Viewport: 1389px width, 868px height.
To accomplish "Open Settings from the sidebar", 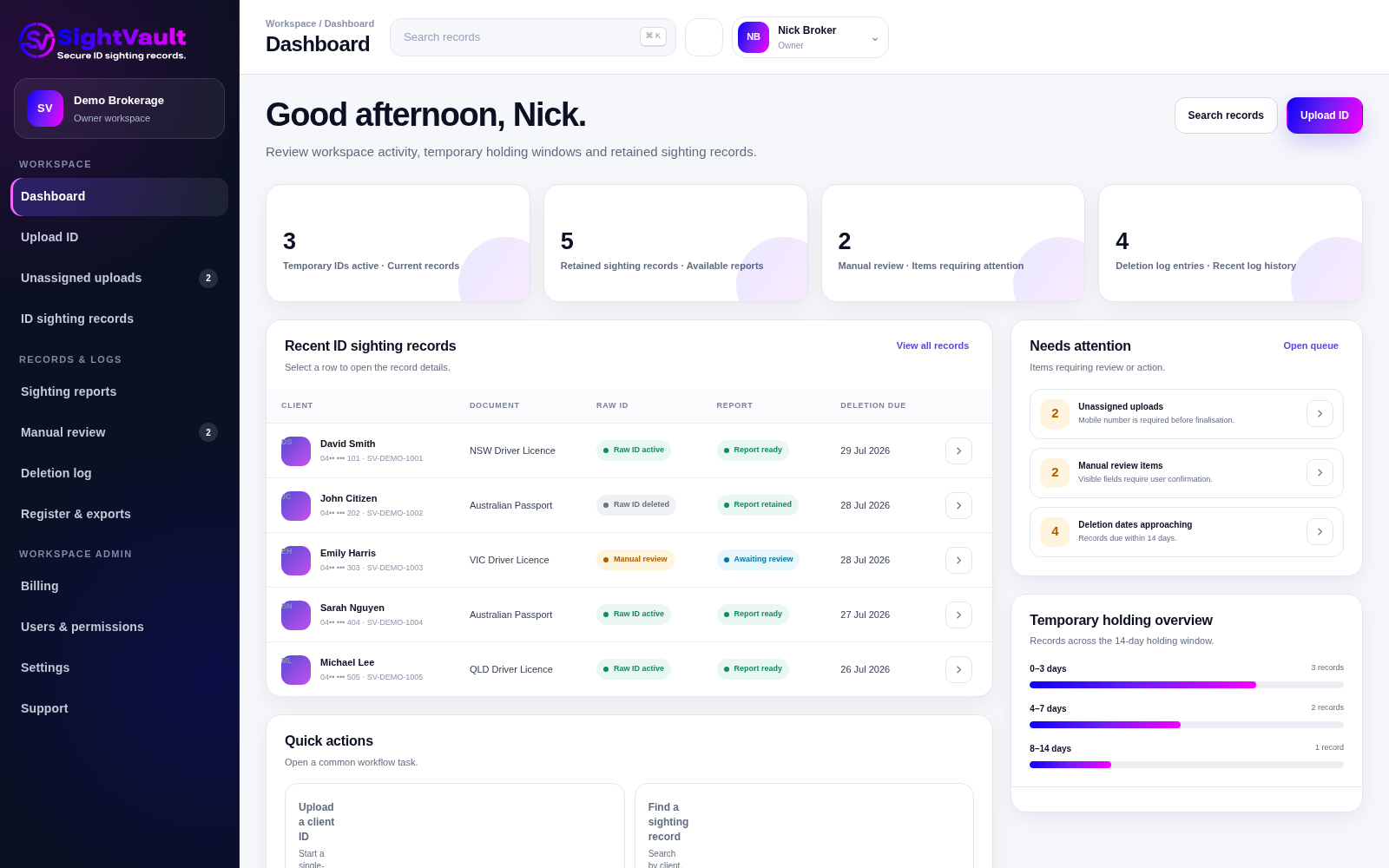I will pyautogui.click(x=119, y=667).
